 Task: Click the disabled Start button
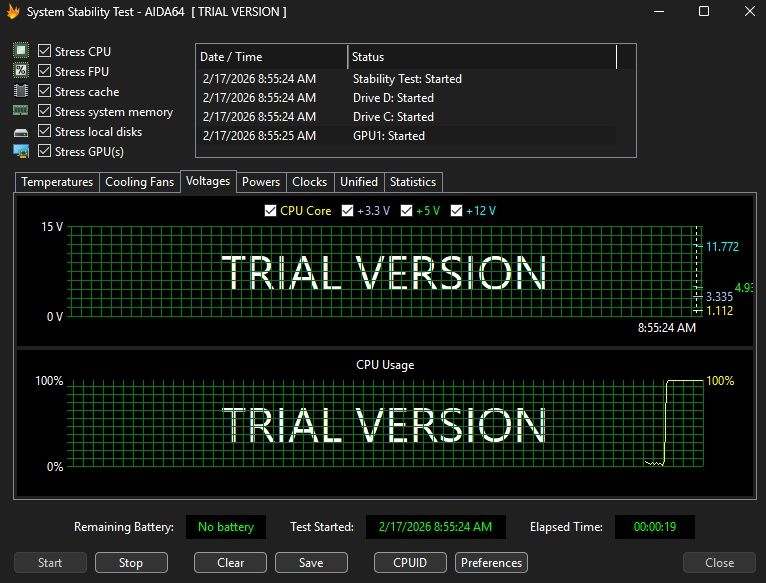coord(50,562)
